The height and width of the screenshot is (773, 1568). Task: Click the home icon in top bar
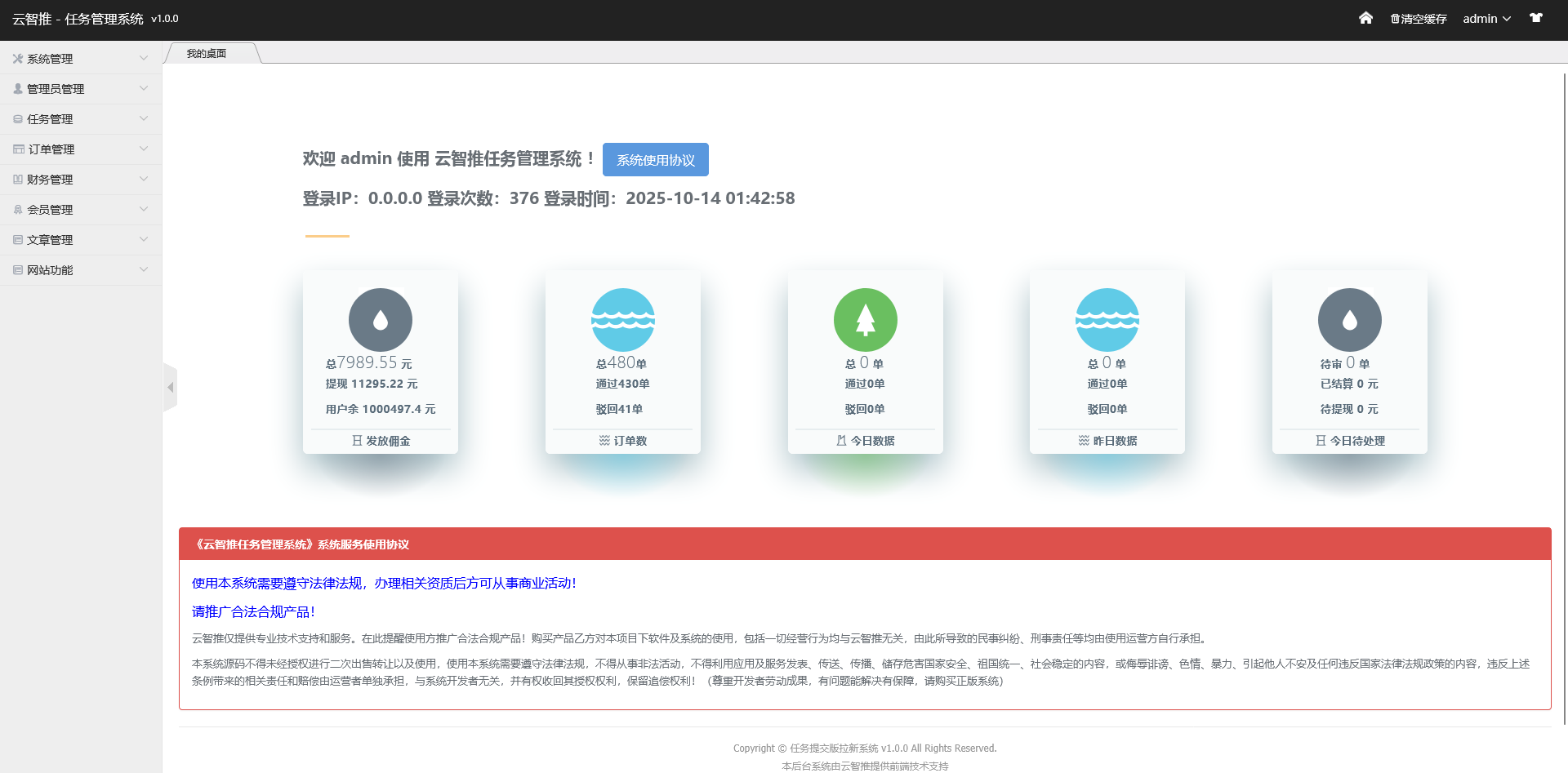[x=1365, y=18]
